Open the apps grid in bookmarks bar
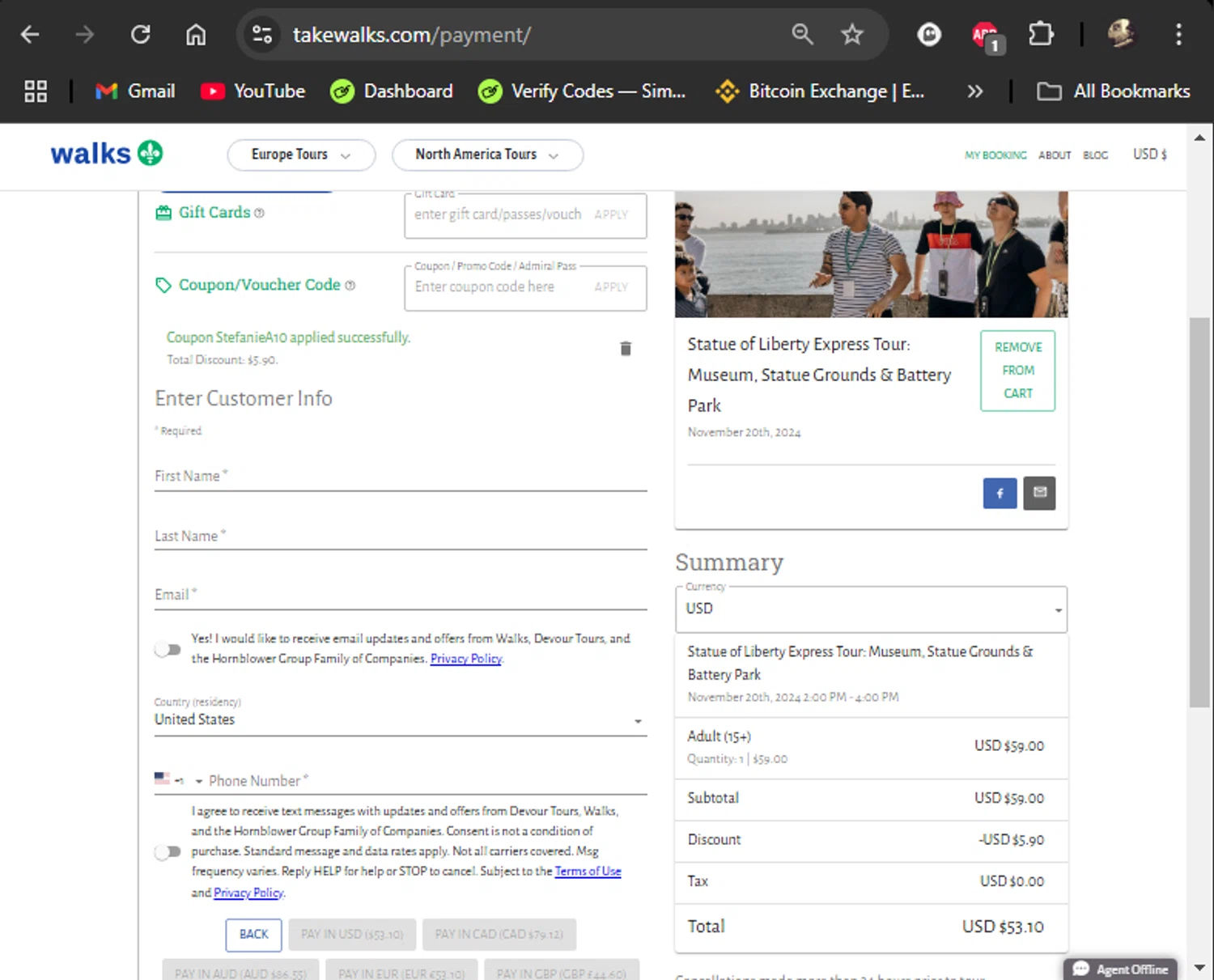 coord(36,91)
